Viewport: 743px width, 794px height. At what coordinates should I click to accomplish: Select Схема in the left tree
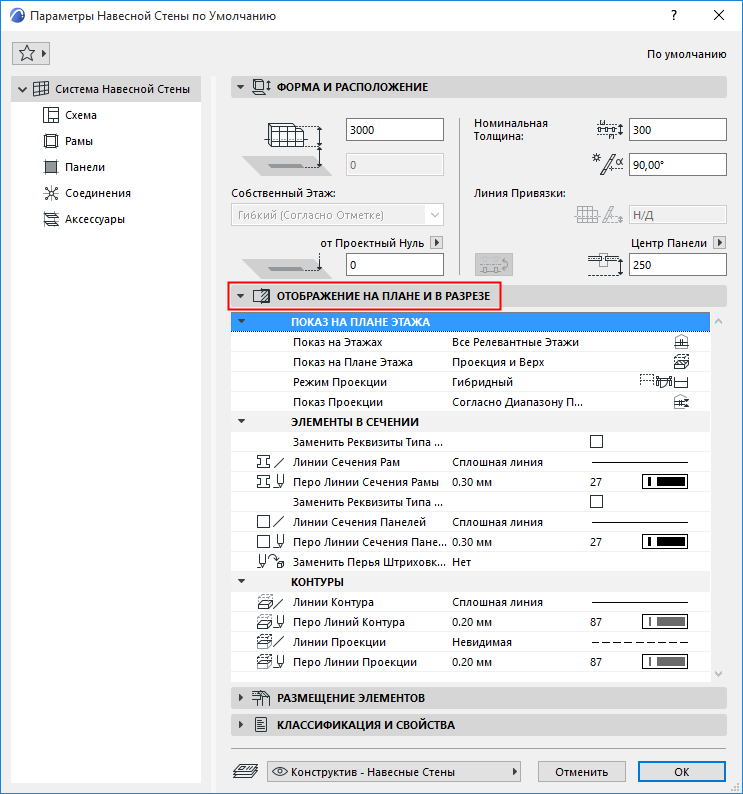[x=81, y=115]
